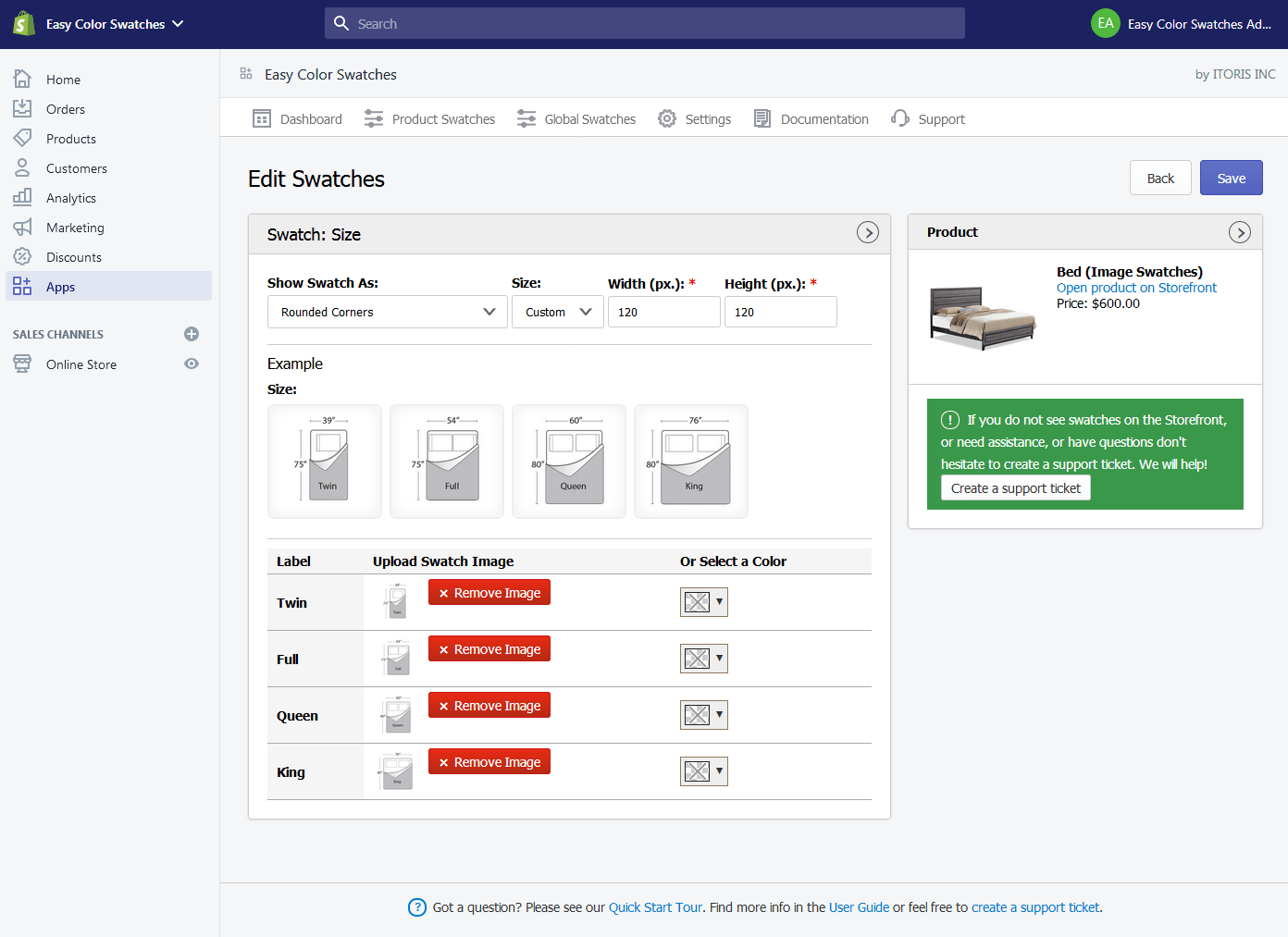1288x937 pixels.
Task: Click the Marketing megaphone icon
Action: coord(22,227)
